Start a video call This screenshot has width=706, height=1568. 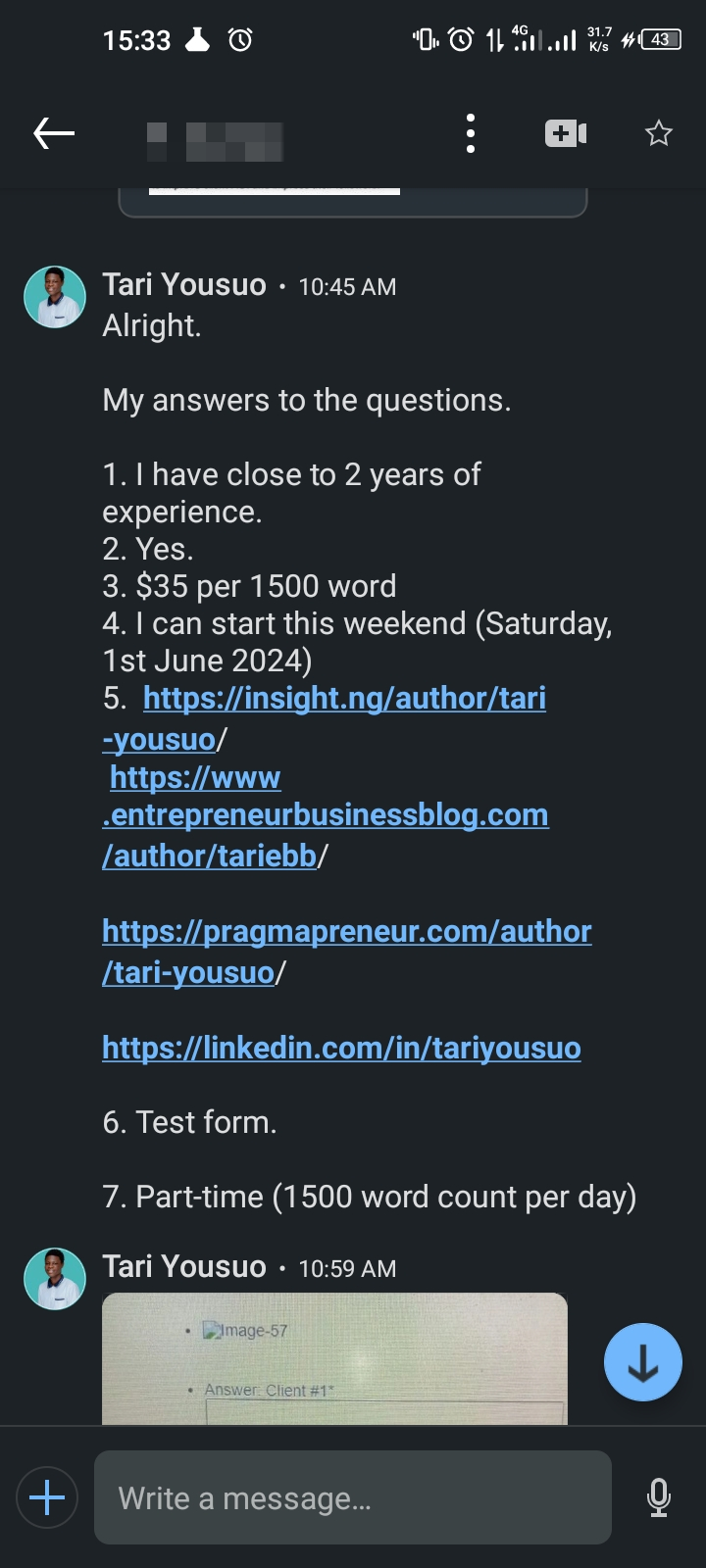566,133
